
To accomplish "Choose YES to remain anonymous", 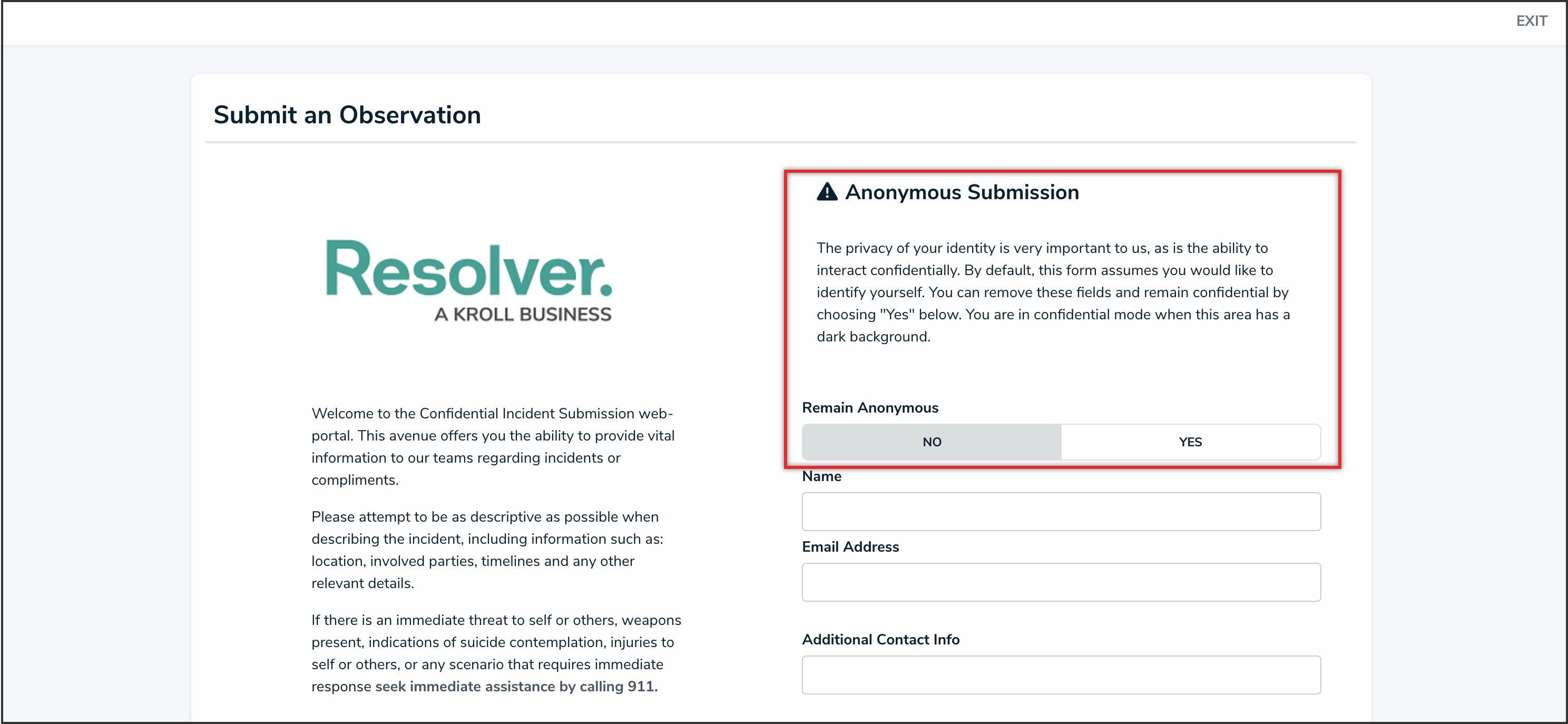I will tap(1190, 442).
